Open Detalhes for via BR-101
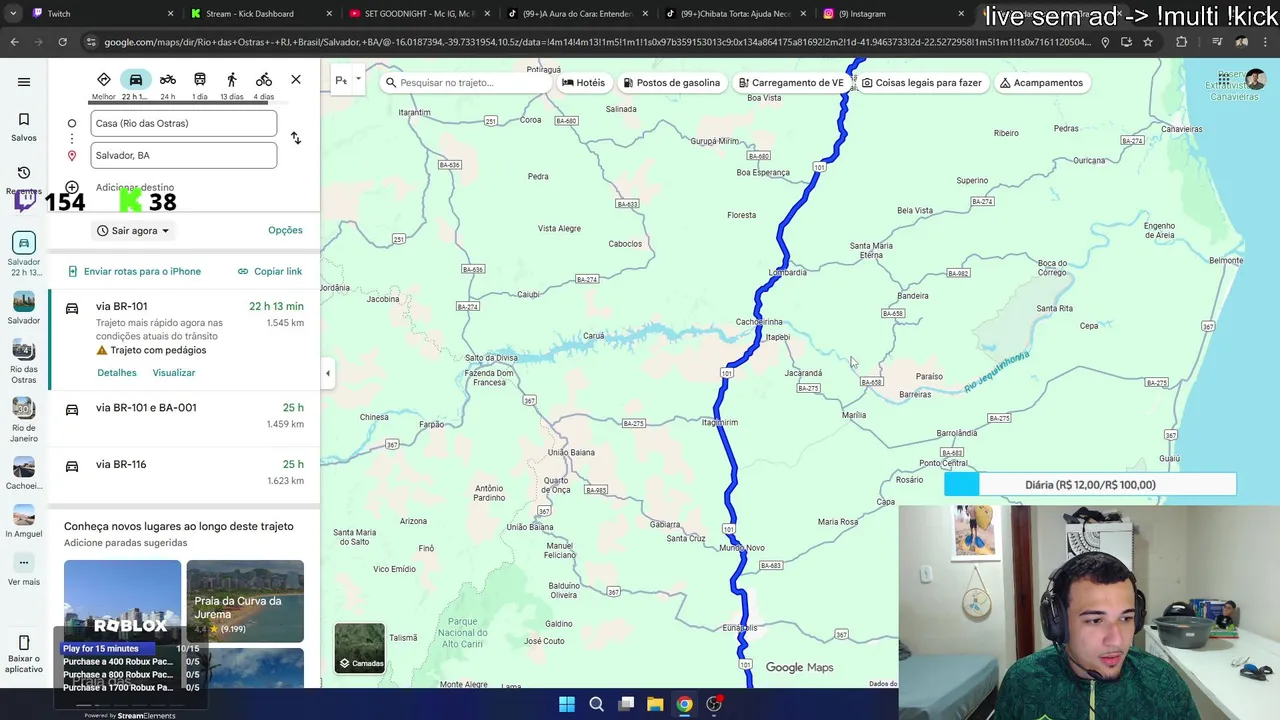1280x720 pixels. [x=117, y=373]
